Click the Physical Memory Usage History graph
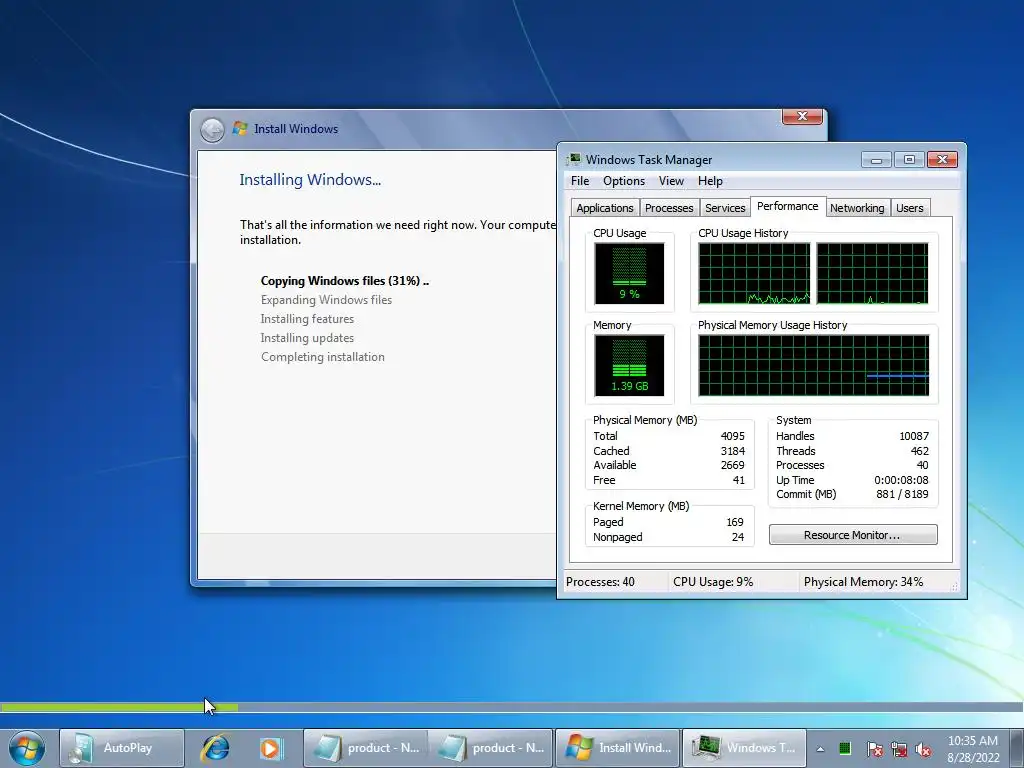Image resolution: width=1024 pixels, height=768 pixels. coord(814,366)
